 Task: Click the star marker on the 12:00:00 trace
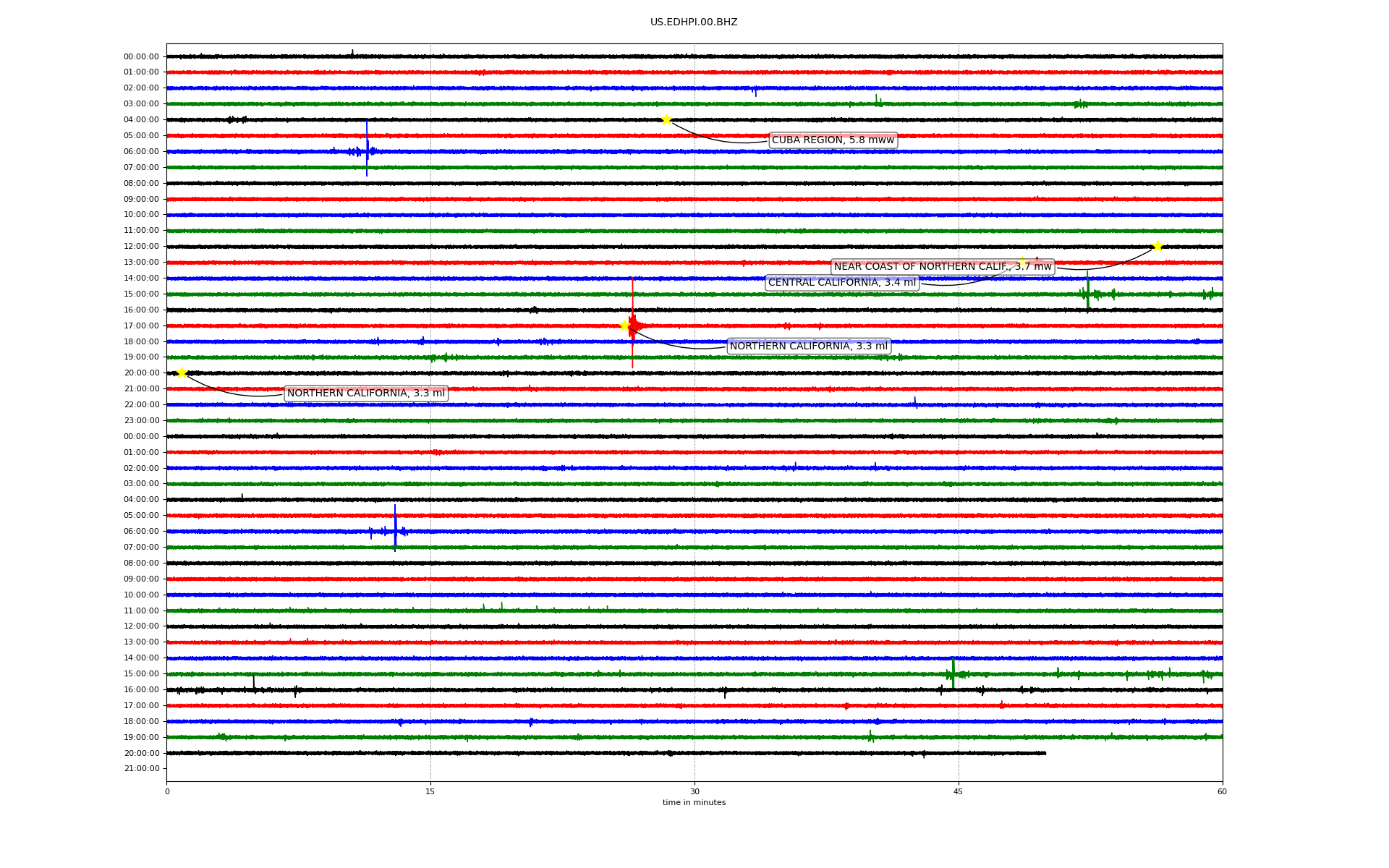click(1157, 246)
